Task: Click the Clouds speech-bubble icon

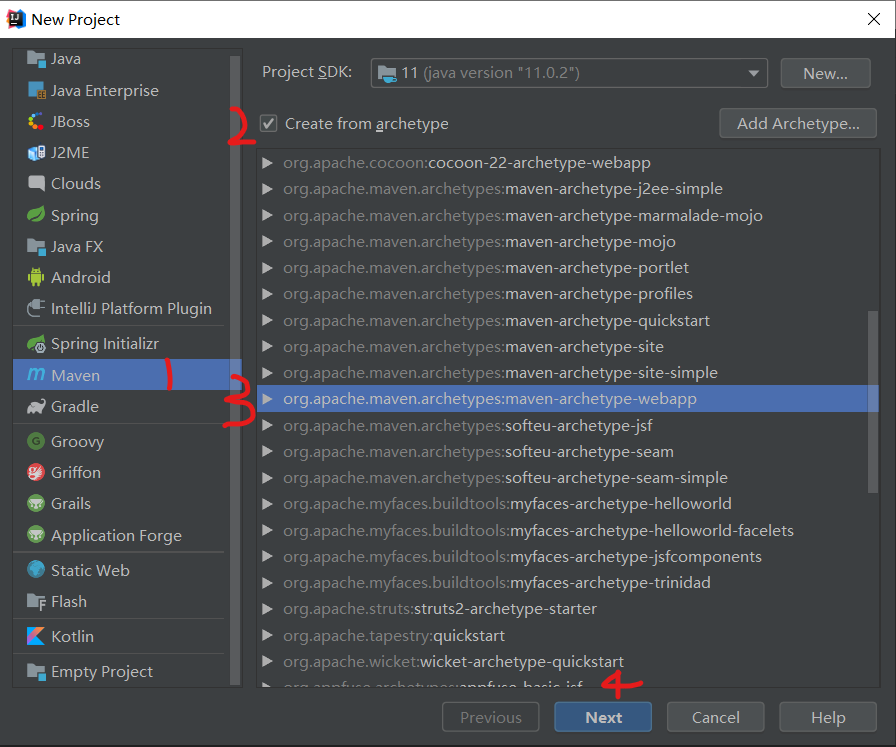Action: [x=36, y=183]
